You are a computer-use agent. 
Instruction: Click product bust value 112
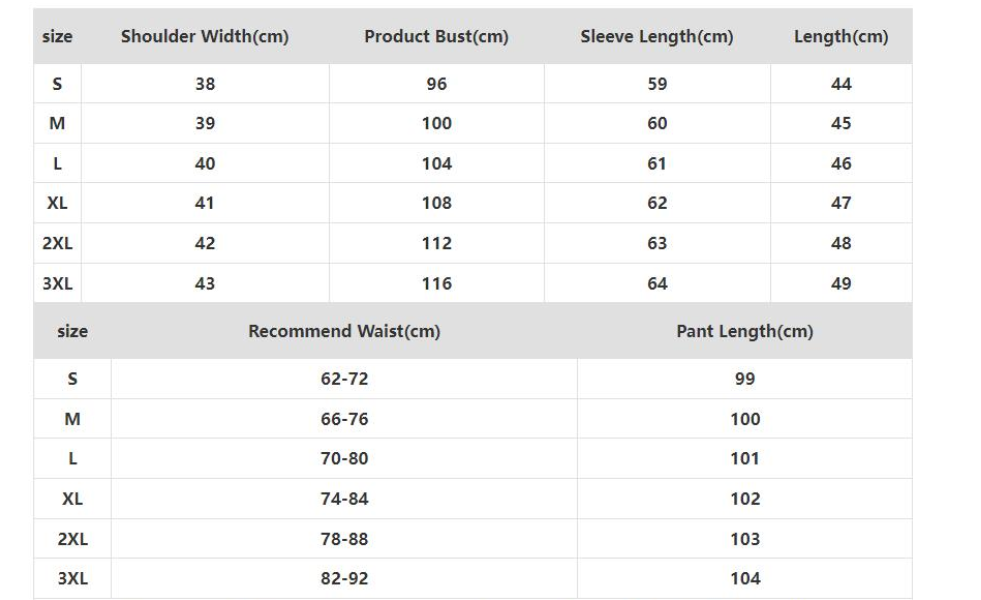[x=436, y=243]
